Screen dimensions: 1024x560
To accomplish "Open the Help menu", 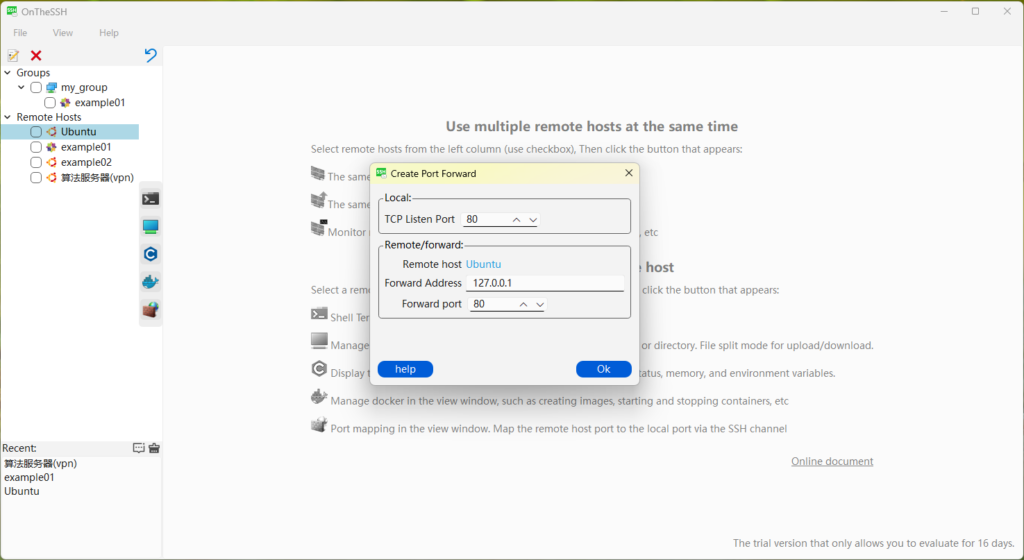I will click(x=109, y=33).
